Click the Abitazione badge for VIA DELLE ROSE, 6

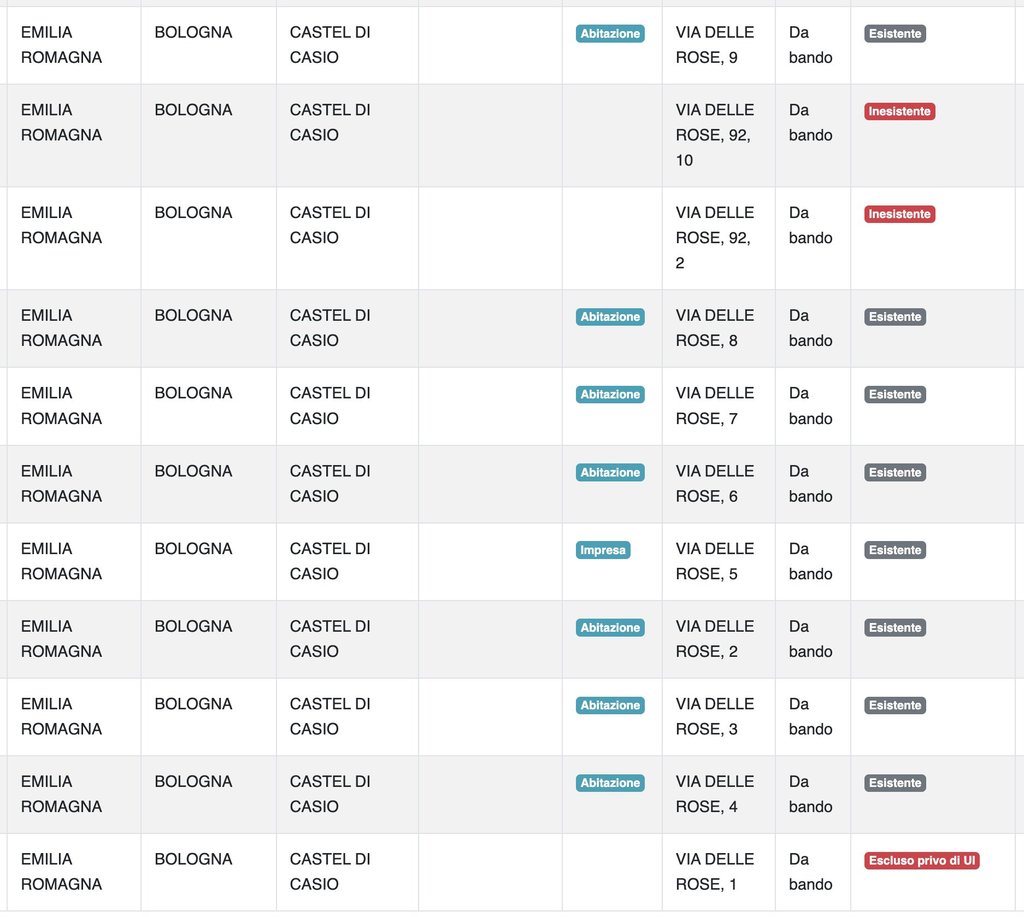tap(610, 472)
